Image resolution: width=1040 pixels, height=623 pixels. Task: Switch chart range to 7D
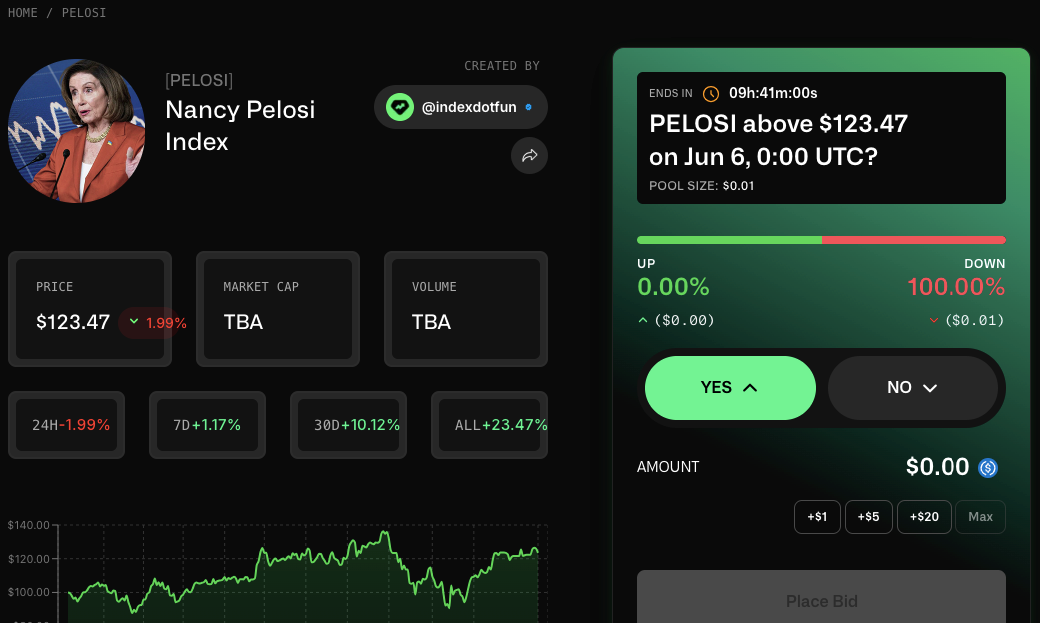207,425
